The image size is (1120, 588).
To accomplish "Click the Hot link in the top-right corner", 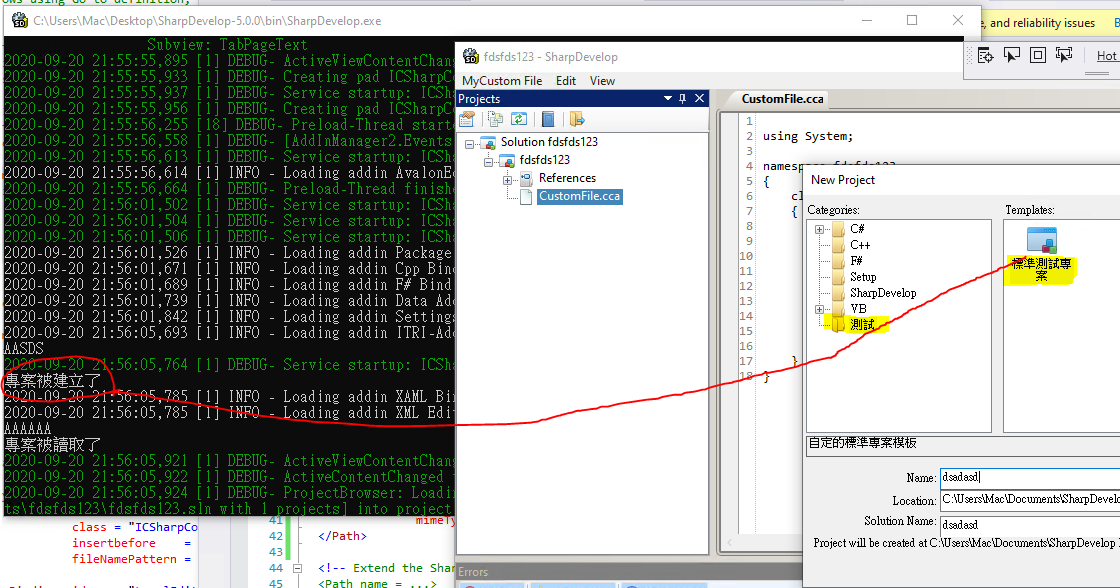I will [1107, 54].
